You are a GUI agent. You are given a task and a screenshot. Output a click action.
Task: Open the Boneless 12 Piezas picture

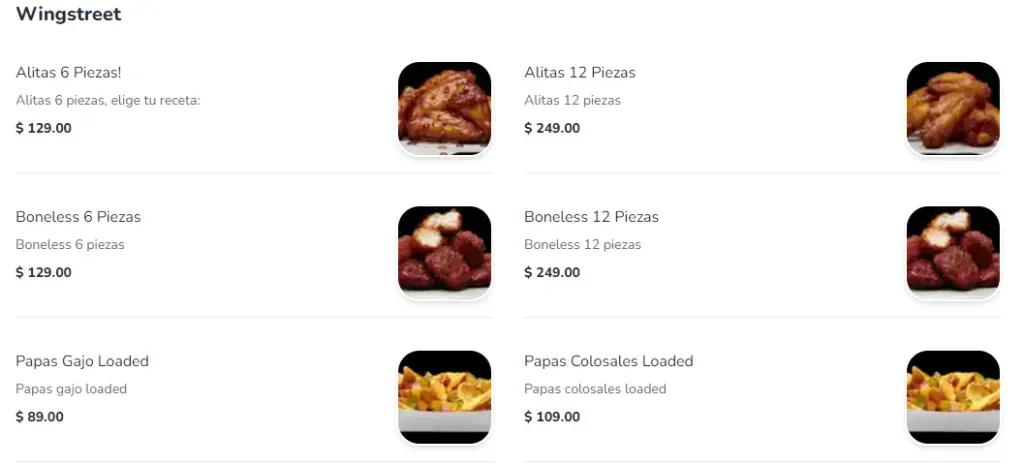click(952, 252)
